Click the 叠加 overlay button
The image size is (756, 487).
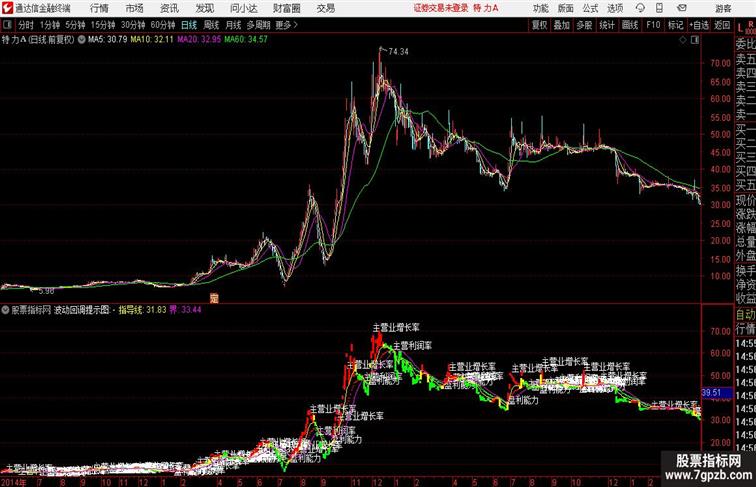[562, 25]
